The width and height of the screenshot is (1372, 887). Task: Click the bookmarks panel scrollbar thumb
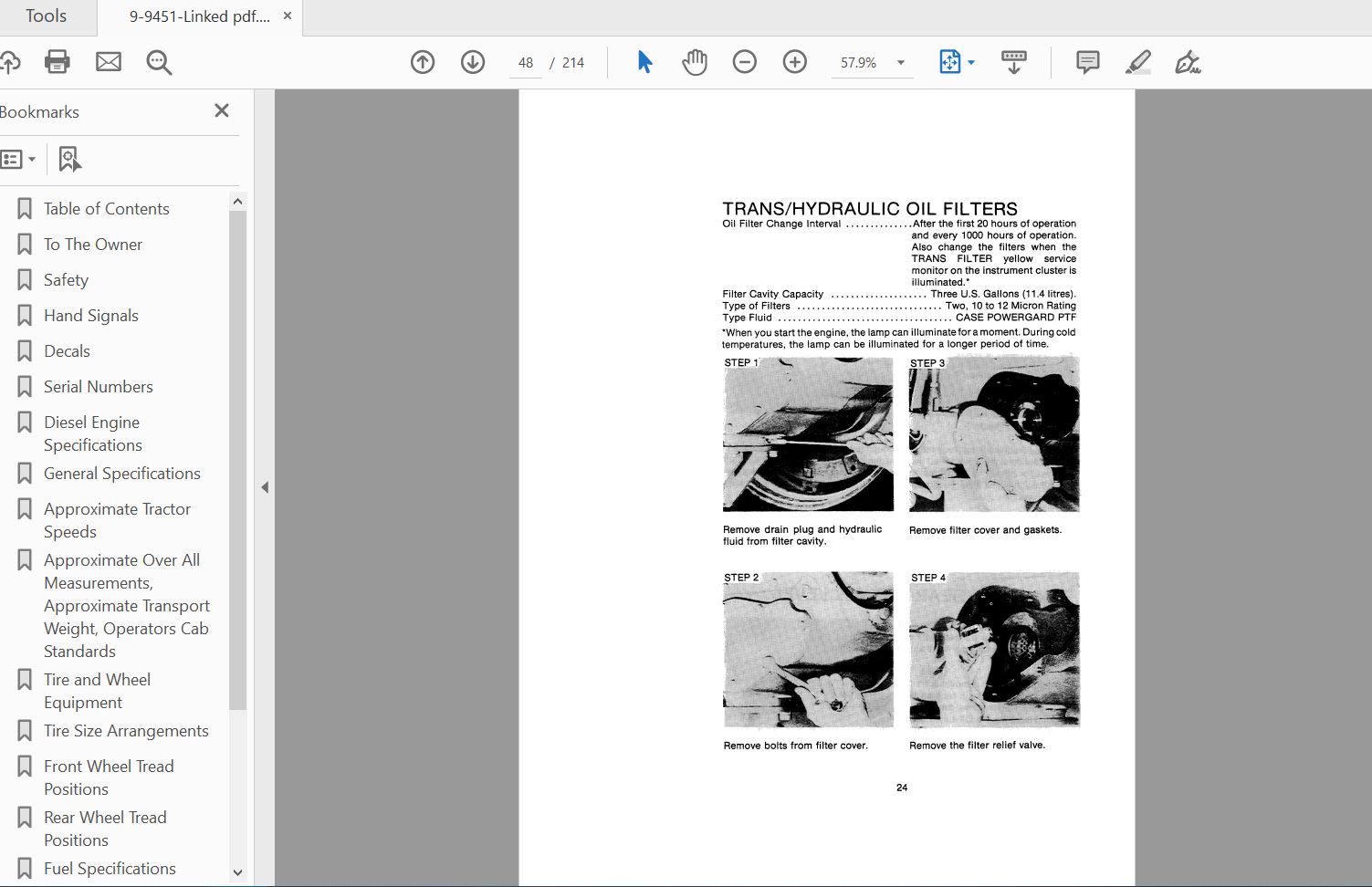pyautogui.click(x=237, y=460)
